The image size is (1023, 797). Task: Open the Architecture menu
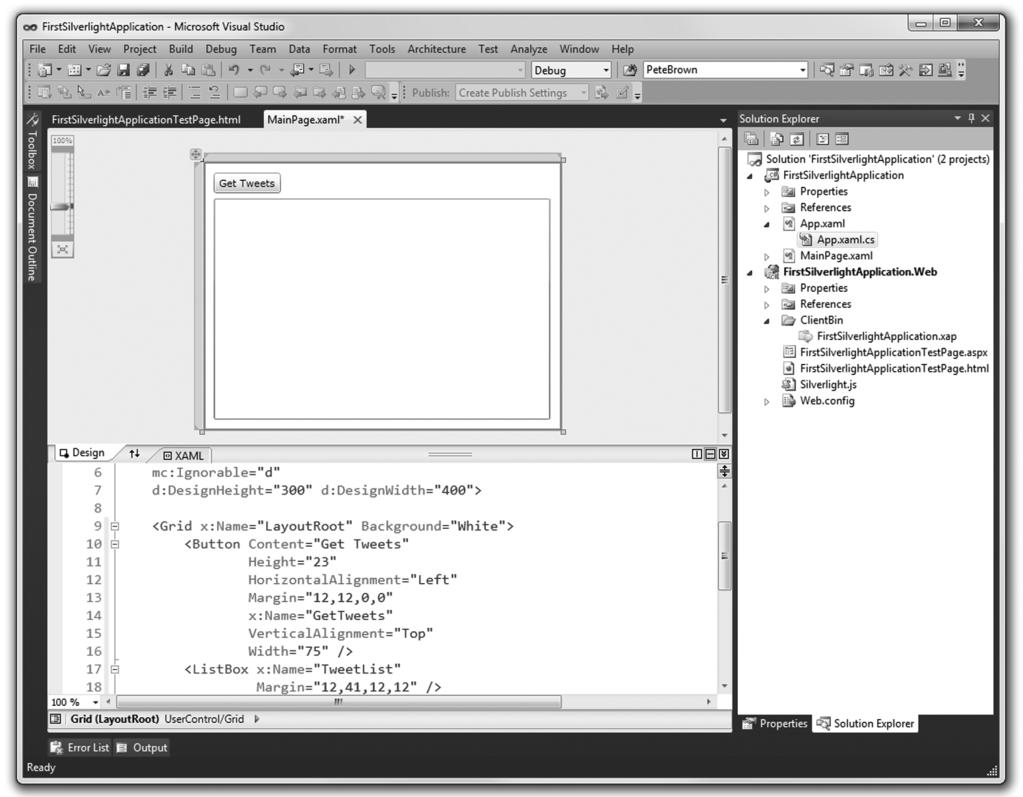[436, 49]
